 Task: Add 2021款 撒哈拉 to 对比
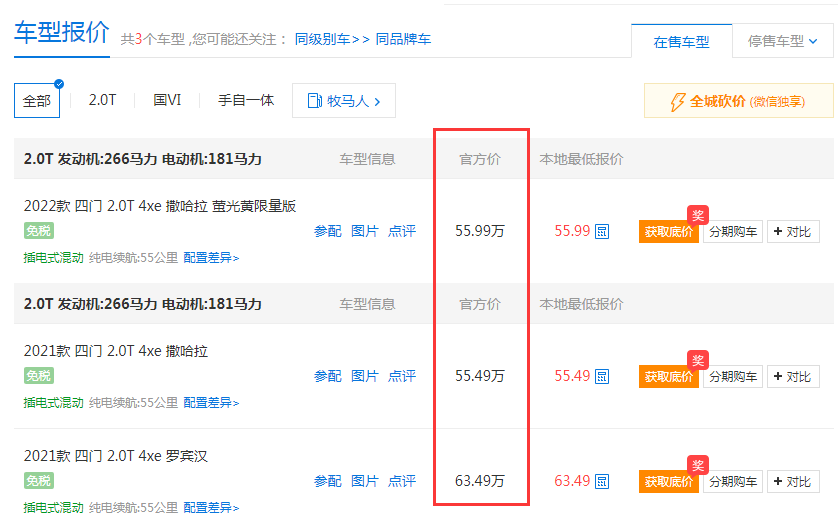point(793,377)
